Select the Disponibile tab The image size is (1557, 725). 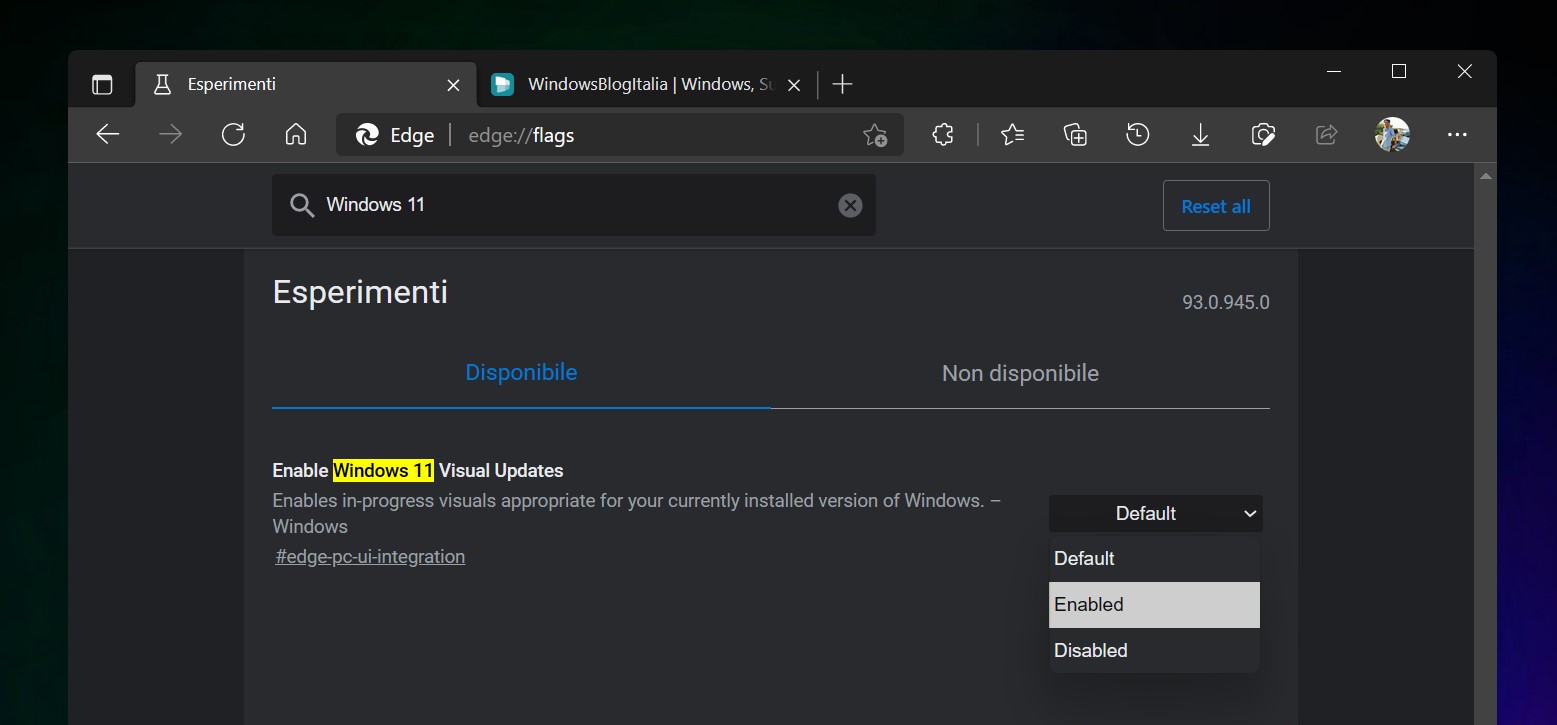521,373
